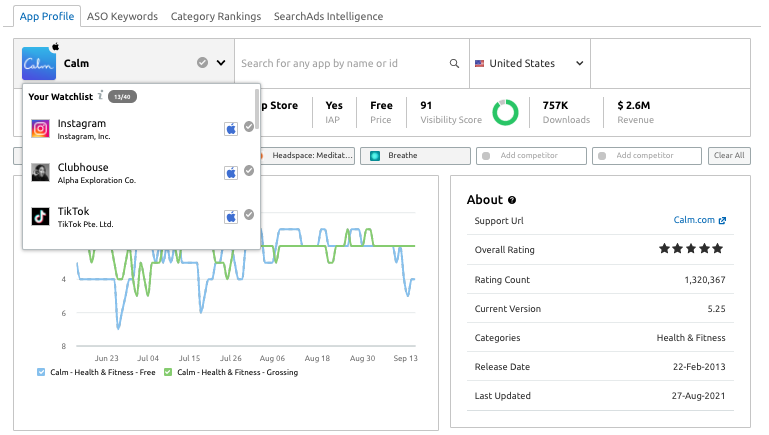Click the Sep 13 chart axis label
Screen dimensions: 769x435
(x=406, y=358)
